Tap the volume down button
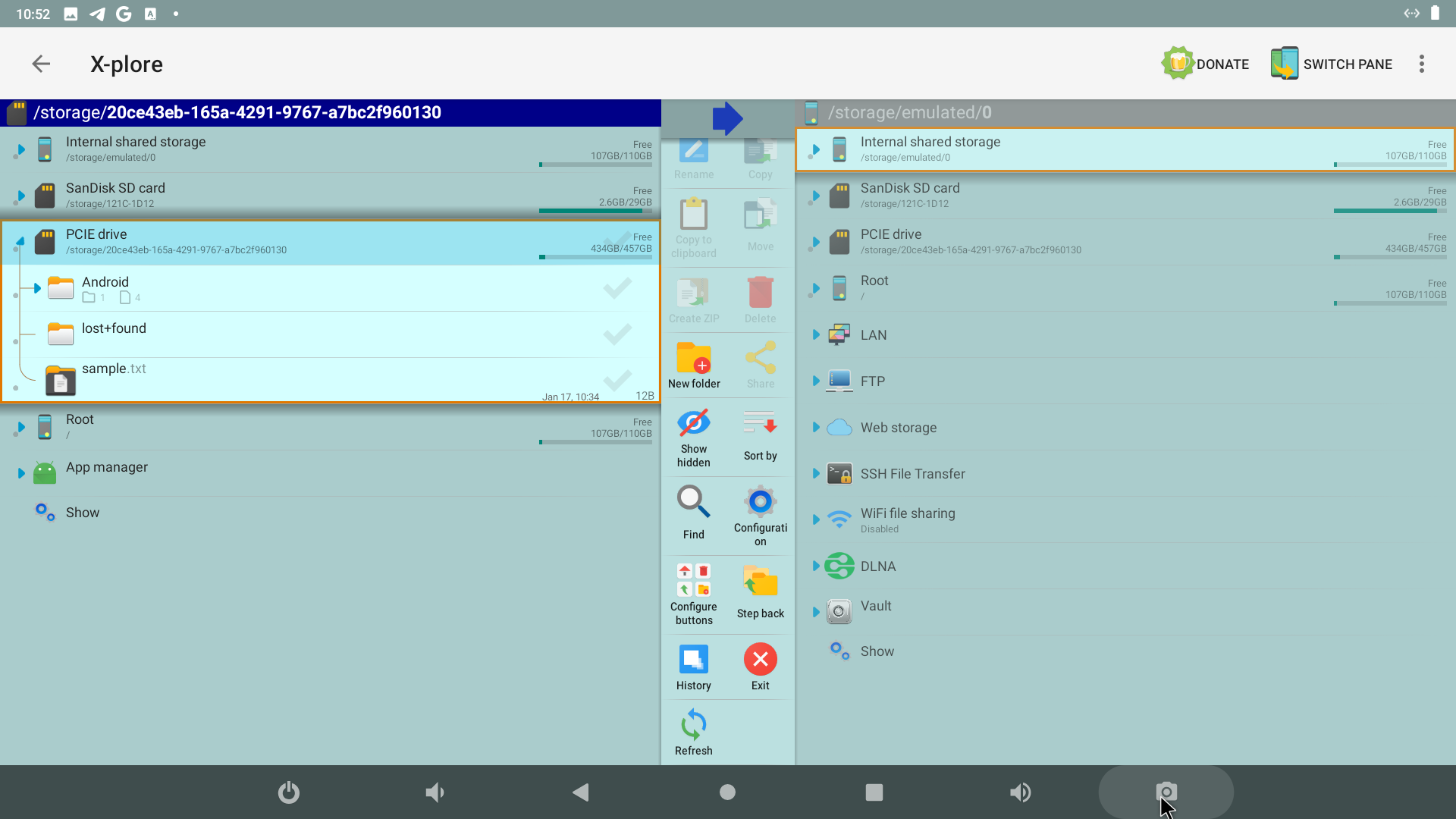The image size is (1456, 819). point(435,792)
